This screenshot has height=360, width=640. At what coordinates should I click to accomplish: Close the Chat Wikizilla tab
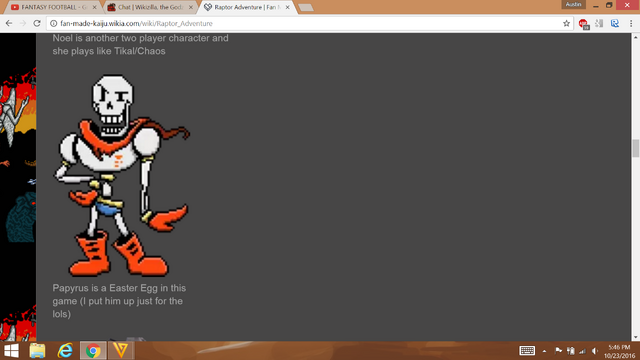pyautogui.click(x=191, y=7)
